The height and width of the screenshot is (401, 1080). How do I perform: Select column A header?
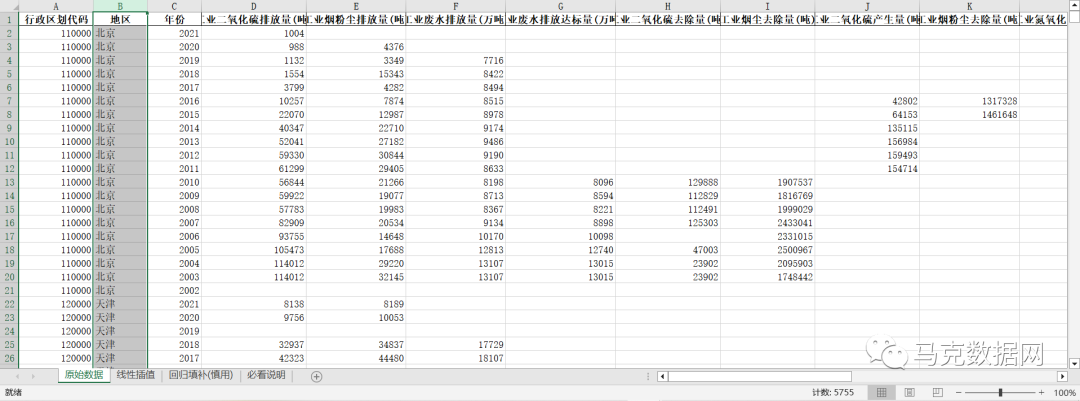point(56,6)
